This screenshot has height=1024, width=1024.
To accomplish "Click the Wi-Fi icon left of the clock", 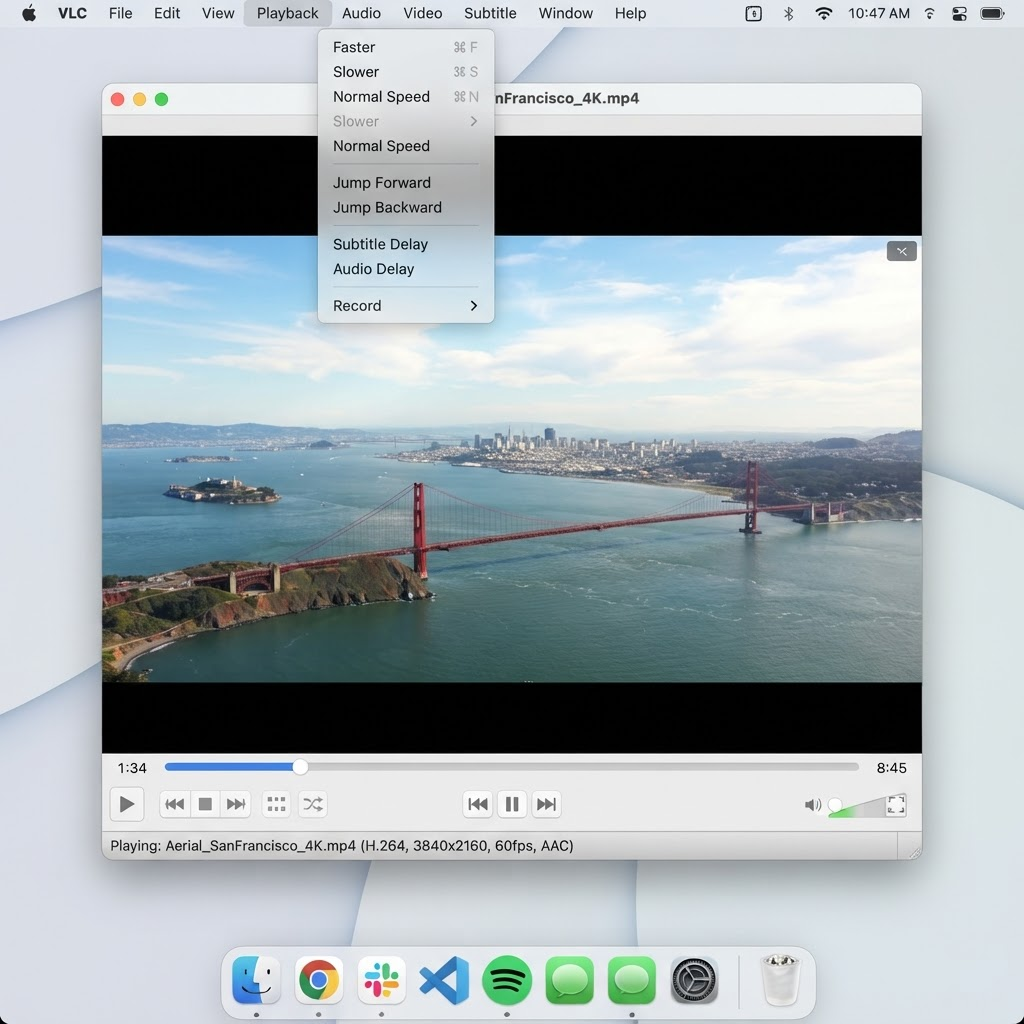I will coord(824,13).
